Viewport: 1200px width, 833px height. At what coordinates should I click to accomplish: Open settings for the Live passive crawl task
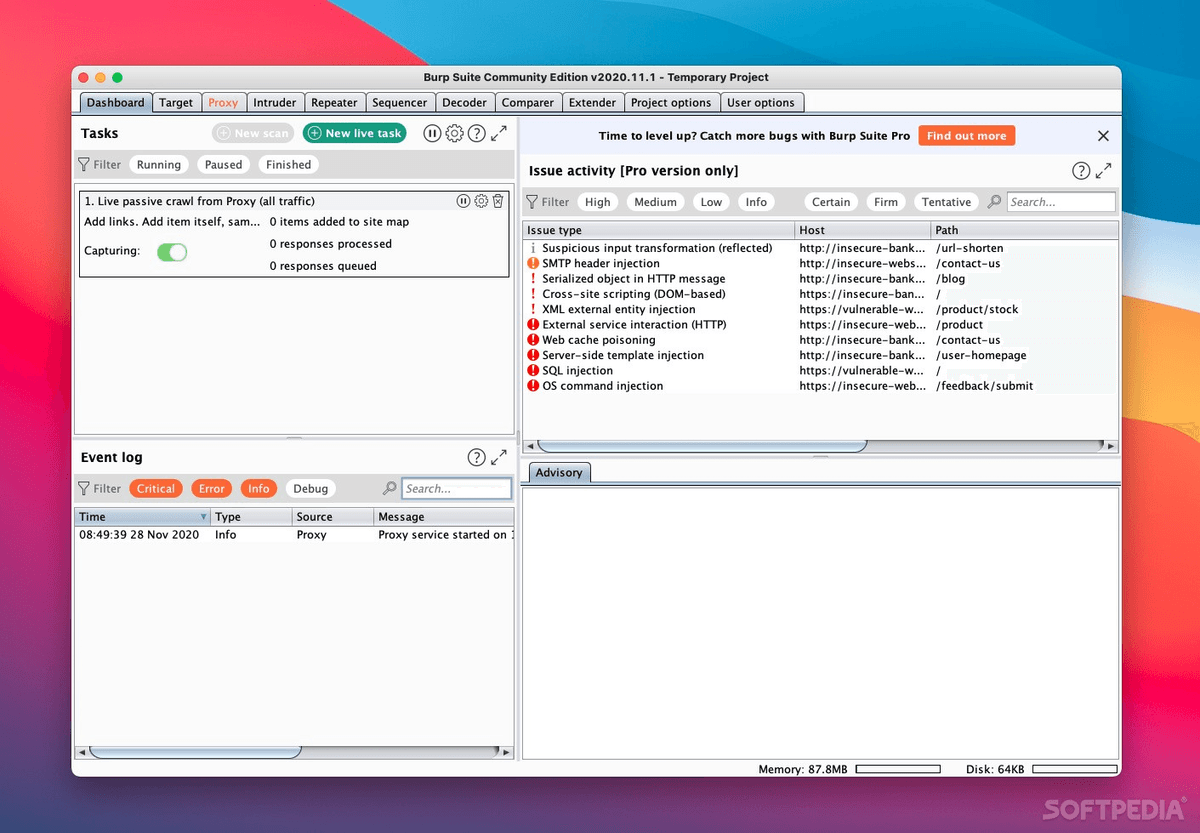coord(481,201)
